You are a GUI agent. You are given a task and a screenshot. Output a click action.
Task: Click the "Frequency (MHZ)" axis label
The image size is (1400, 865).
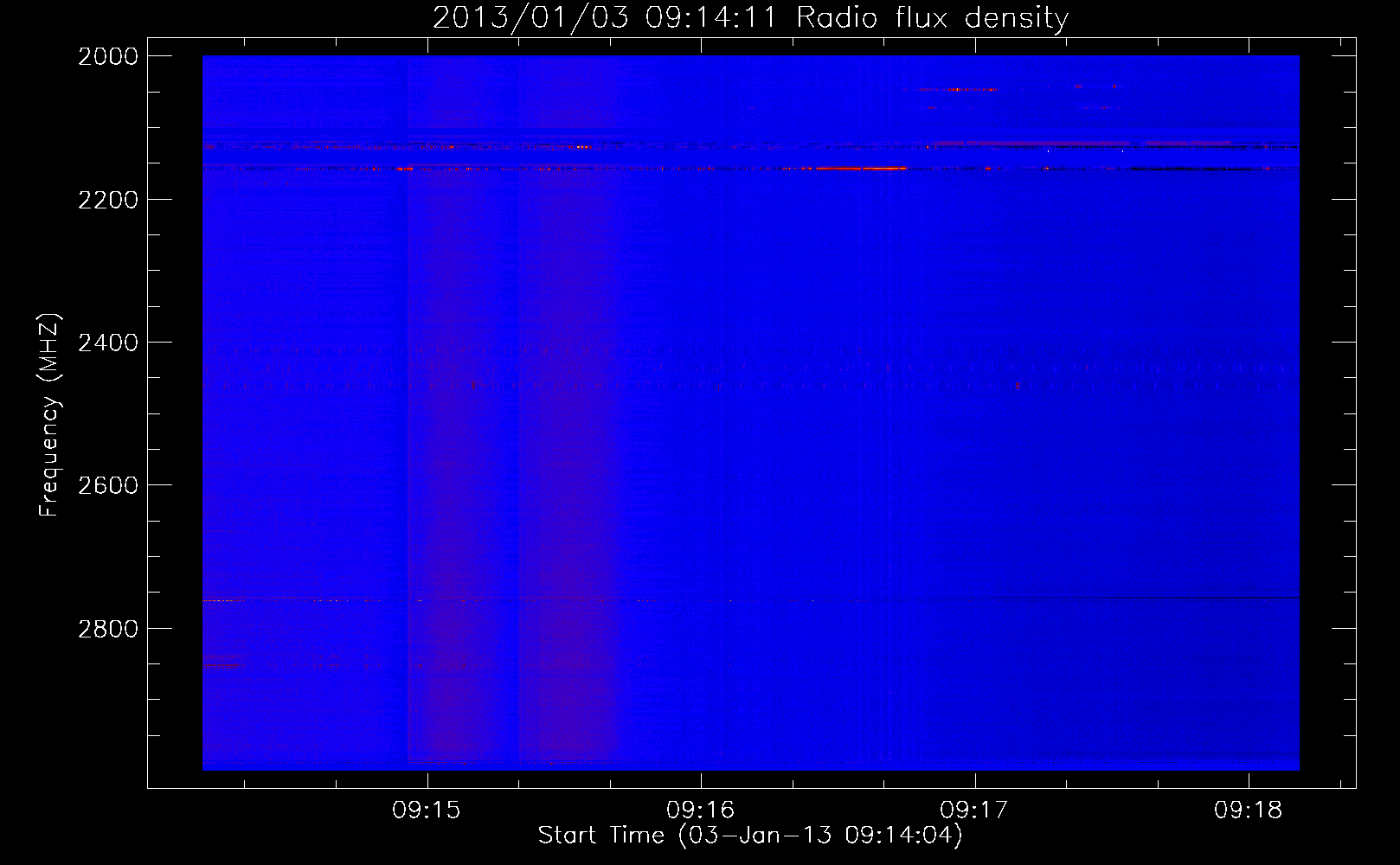[49, 415]
